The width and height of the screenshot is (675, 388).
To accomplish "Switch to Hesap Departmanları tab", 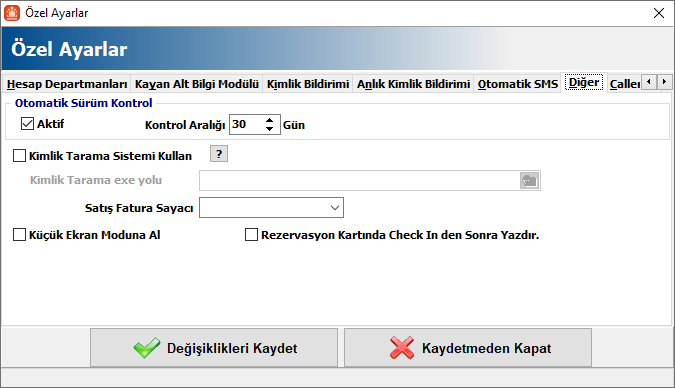I will pos(67,84).
